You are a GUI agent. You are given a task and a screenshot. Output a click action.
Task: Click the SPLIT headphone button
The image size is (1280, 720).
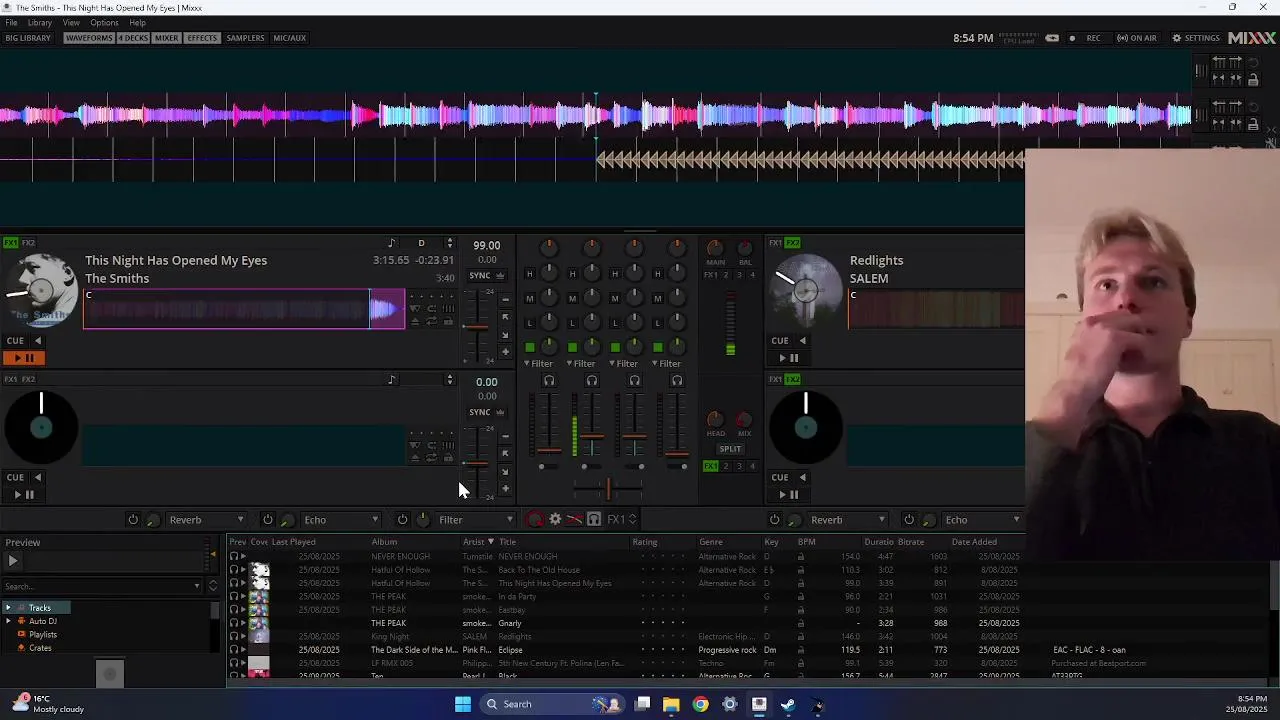[730, 449]
